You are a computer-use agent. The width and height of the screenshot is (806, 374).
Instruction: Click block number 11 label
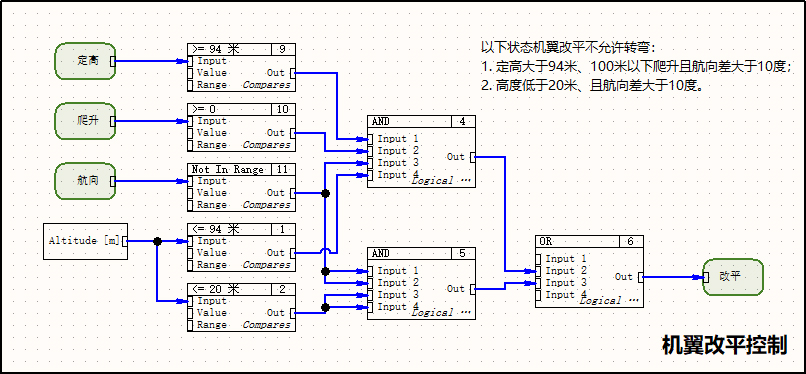[x=282, y=170]
